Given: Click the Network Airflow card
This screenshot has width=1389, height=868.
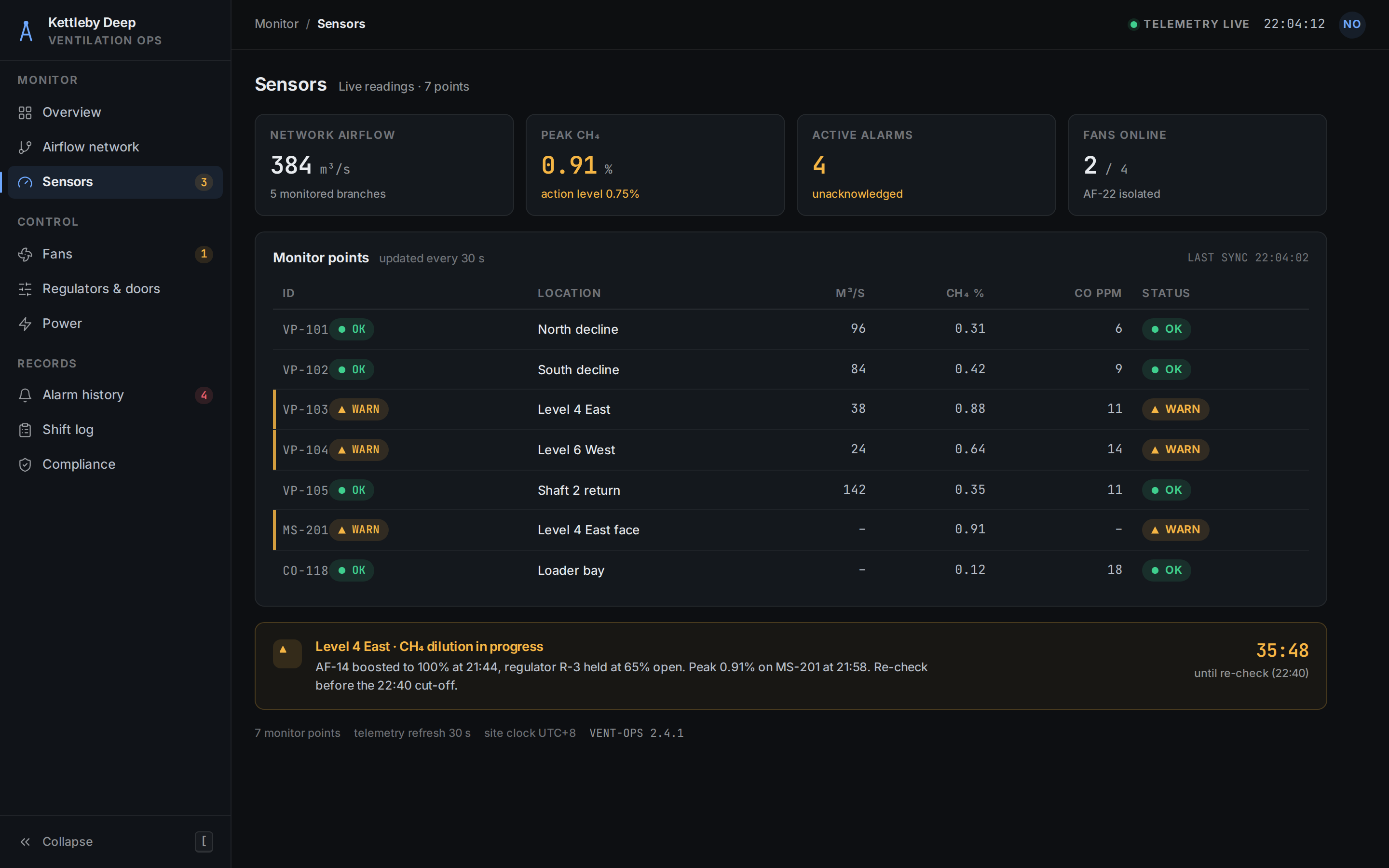Looking at the screenshot, I should point(384,165).
